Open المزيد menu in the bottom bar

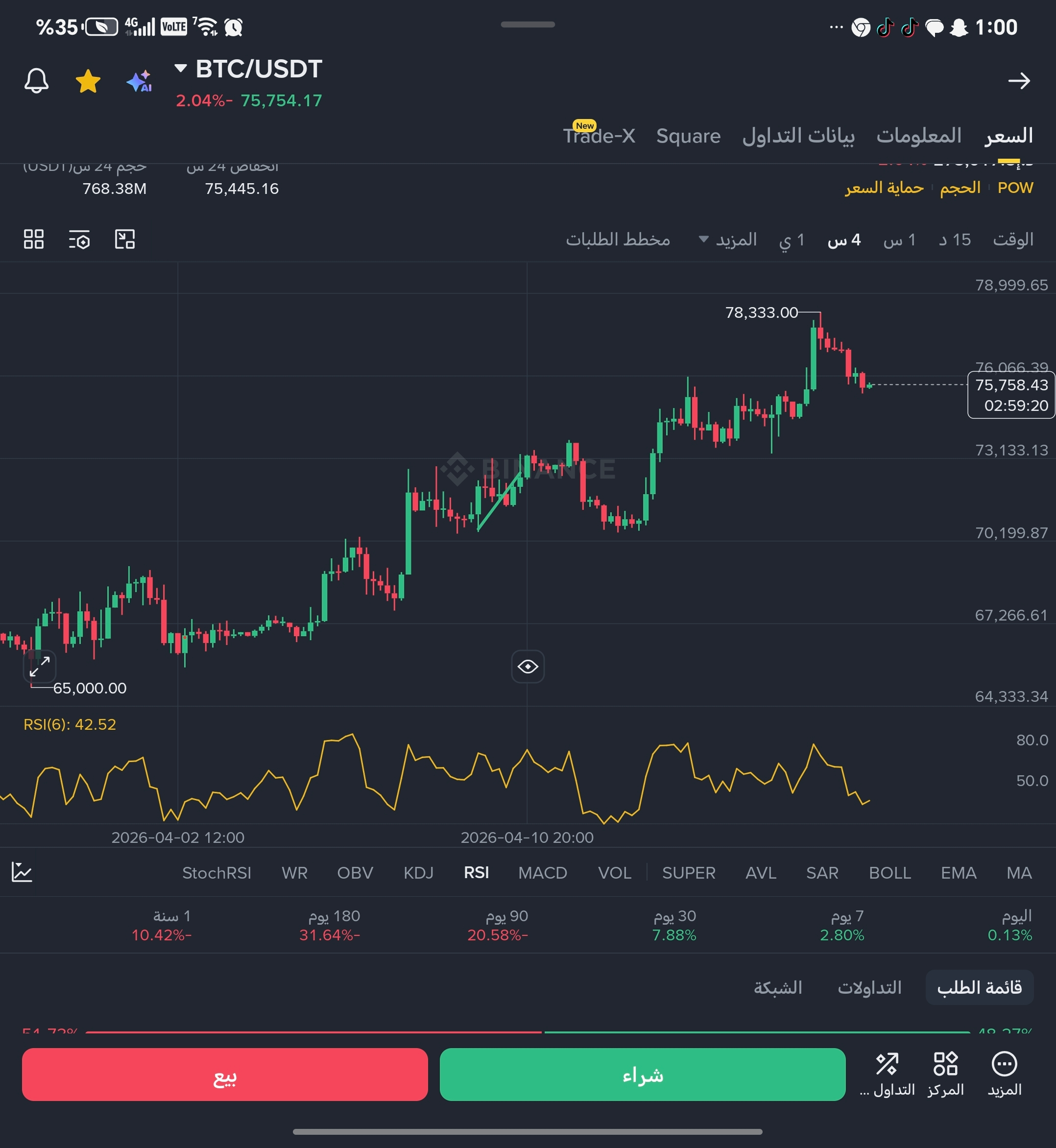1004,1074
